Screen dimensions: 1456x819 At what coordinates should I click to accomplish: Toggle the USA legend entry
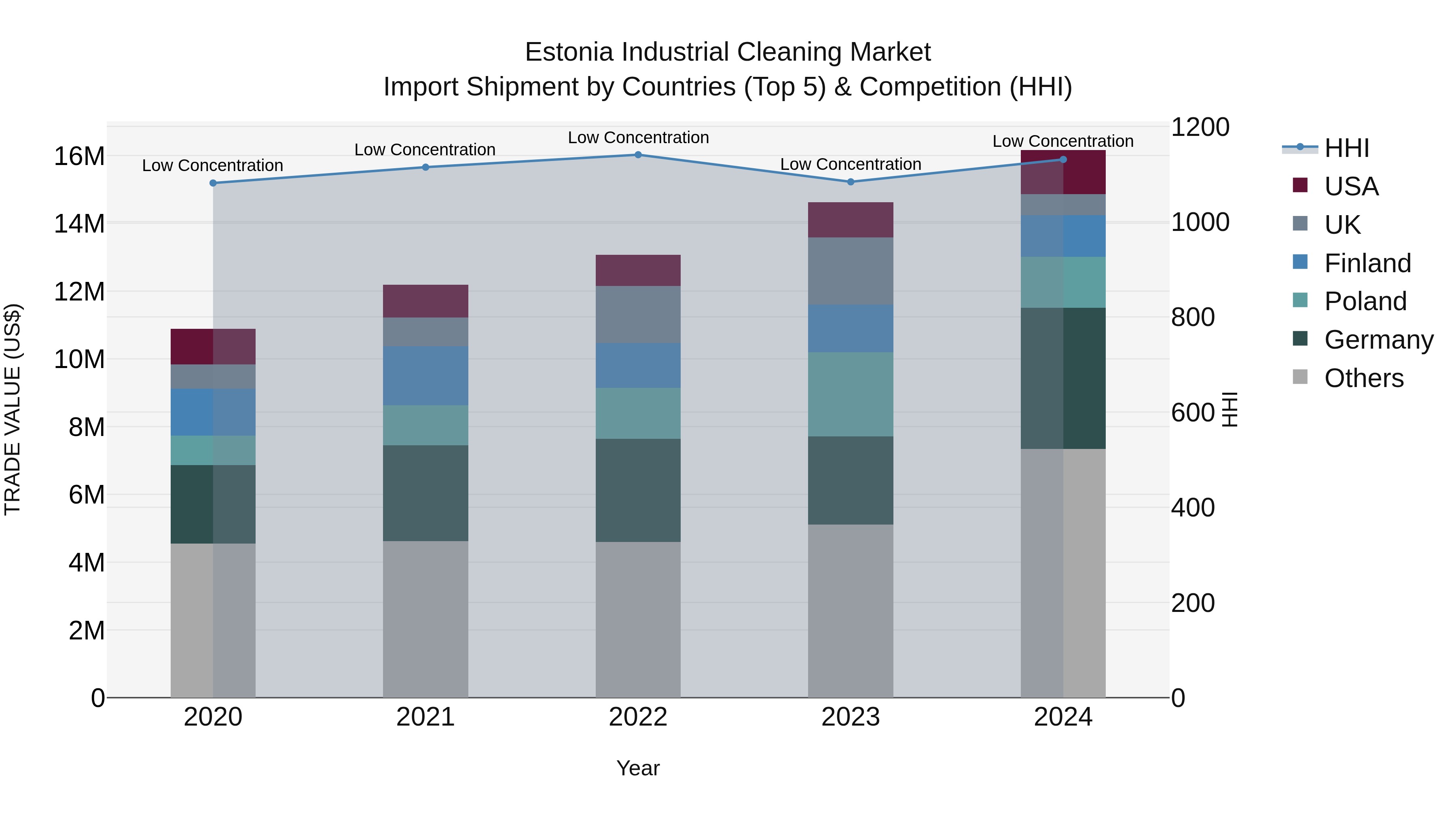1335,186
